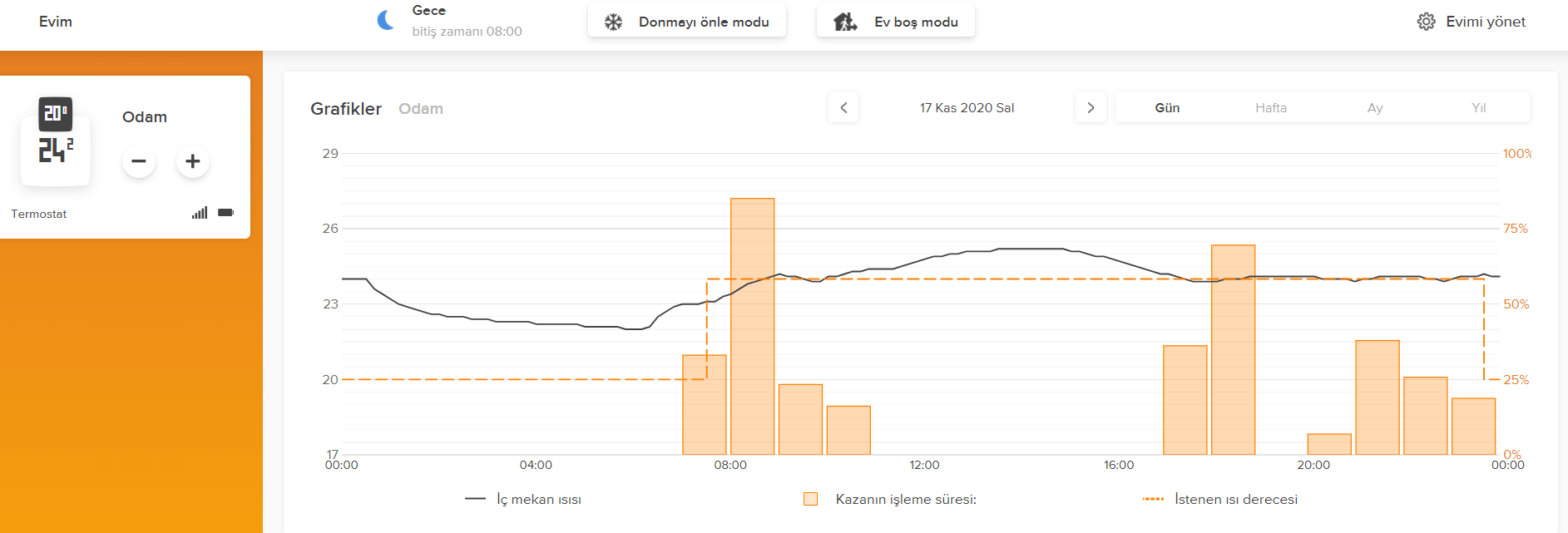Check the thermostat signal strength icon
Image resolution: width=1568 pixels, height=533 pixels.
coord(200,213)
